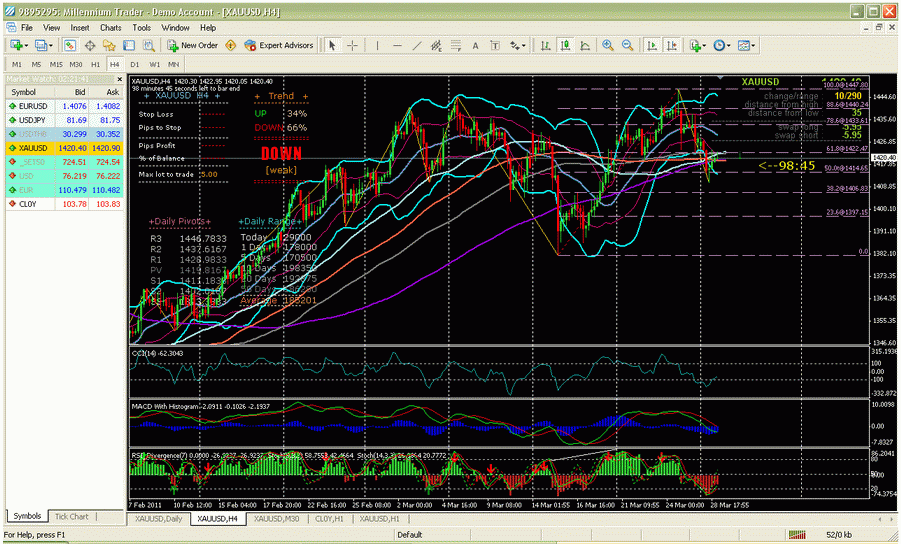Select the trendline drawing tool

coord(417,45)
